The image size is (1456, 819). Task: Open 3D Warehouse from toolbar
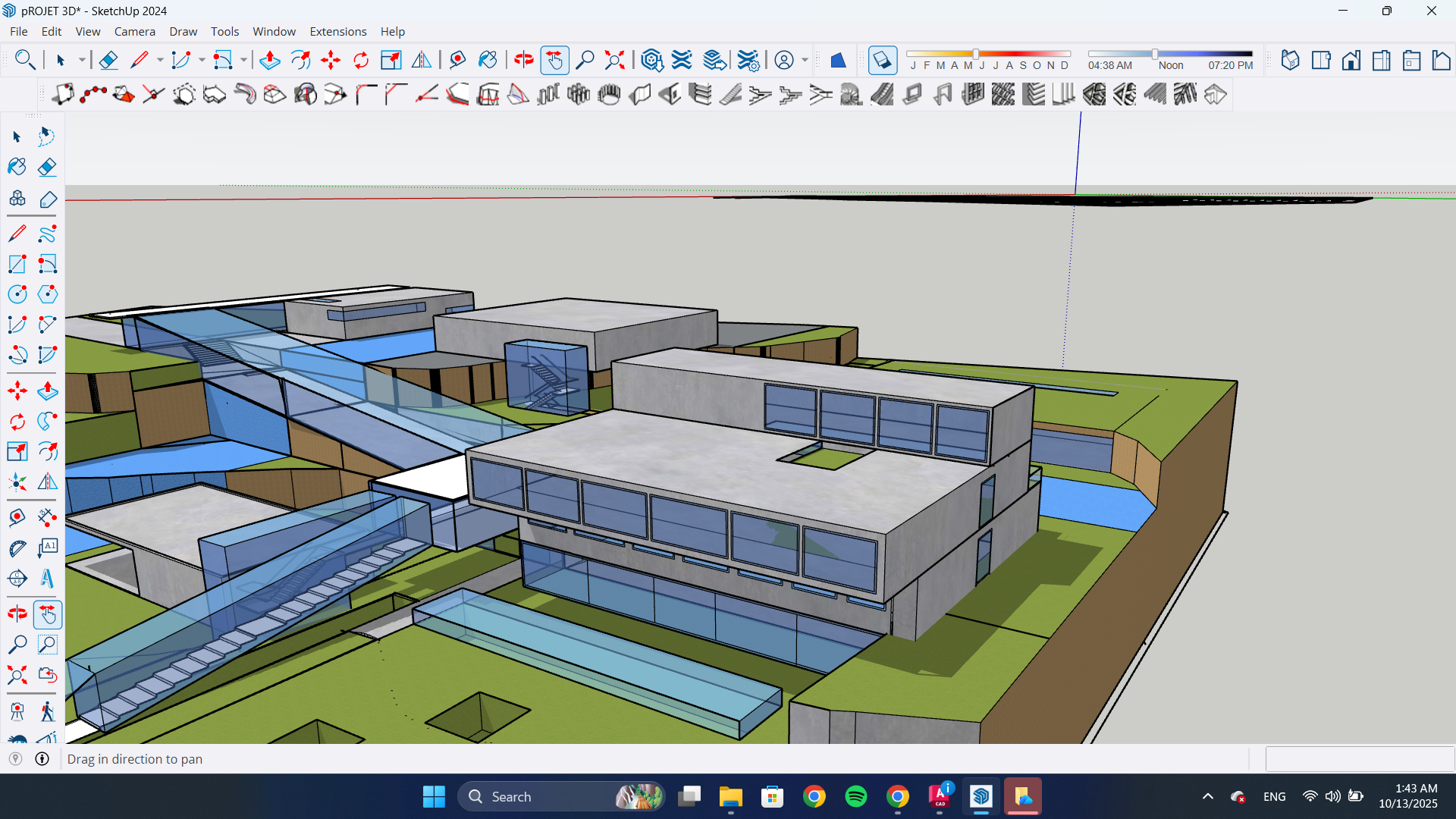(x=651, y=60)
